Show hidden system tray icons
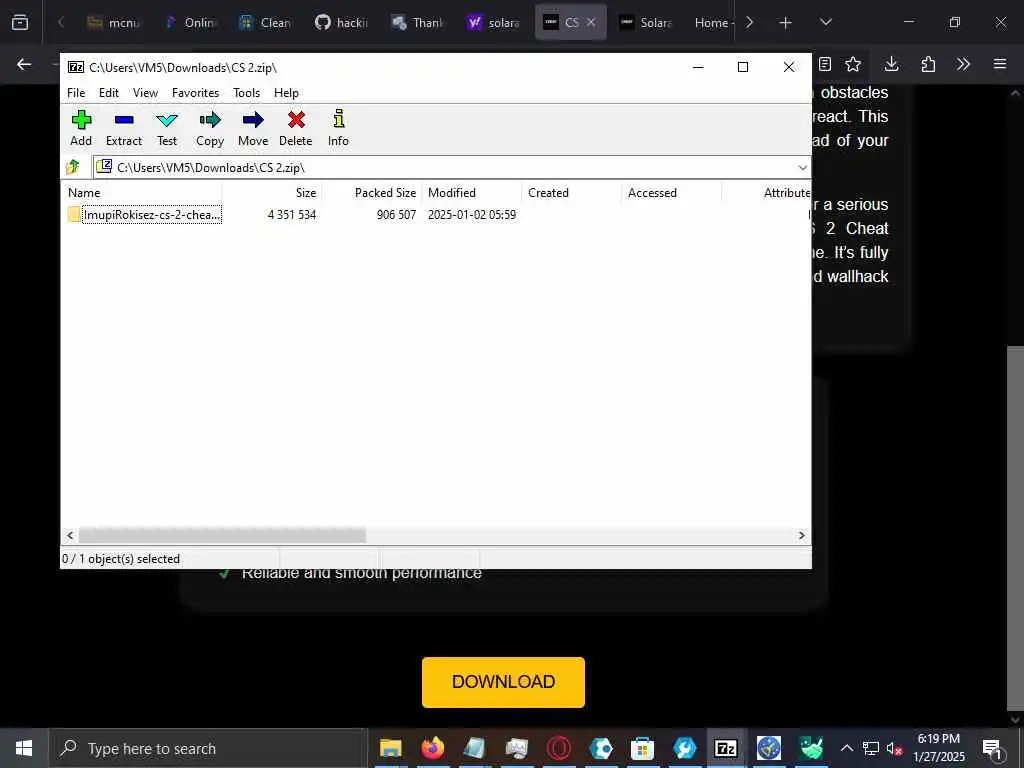This screenshot has width=1024, height=768. pyautogui.click(x=846, y=748)
